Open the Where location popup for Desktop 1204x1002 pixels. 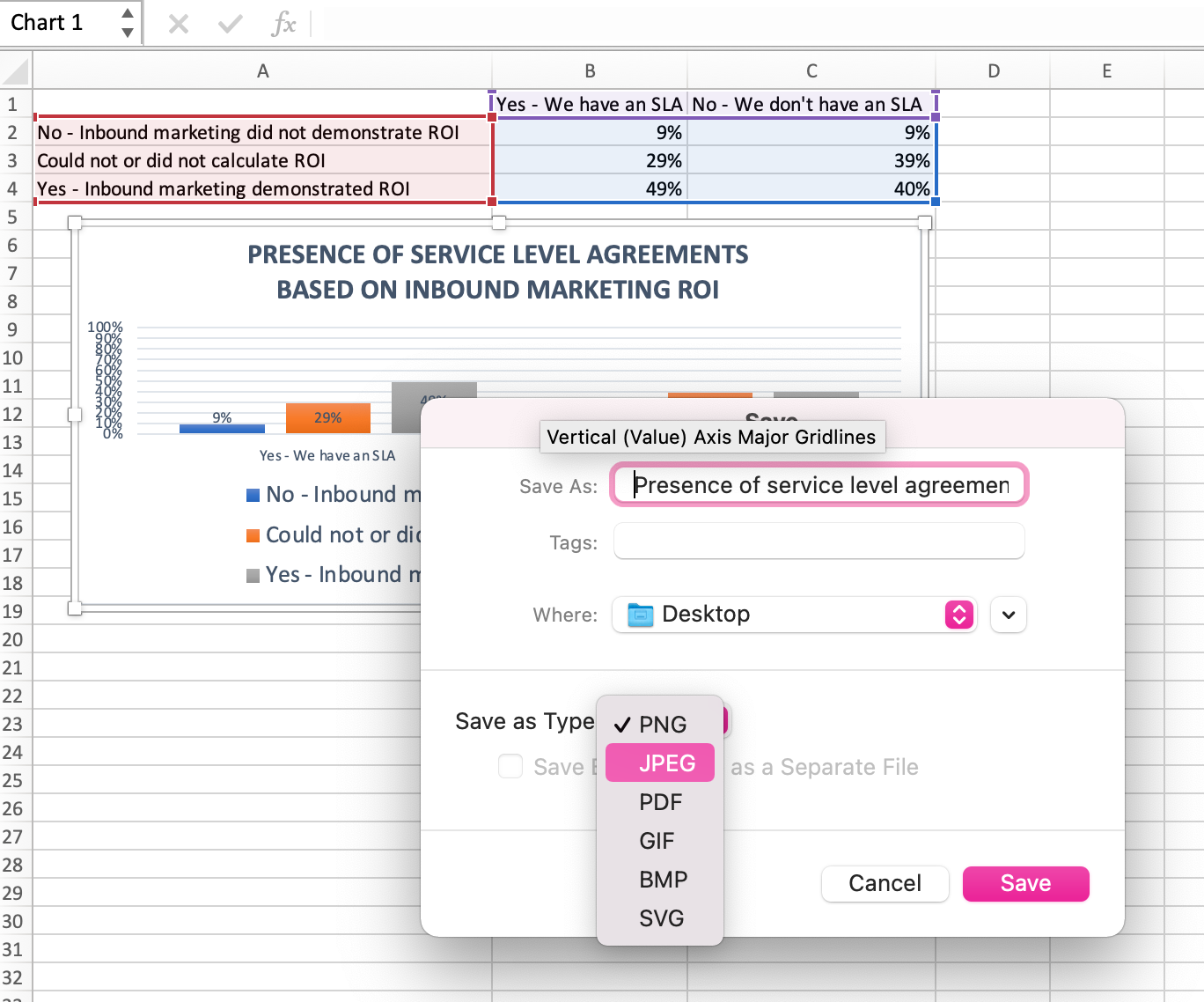pos(958,615)
